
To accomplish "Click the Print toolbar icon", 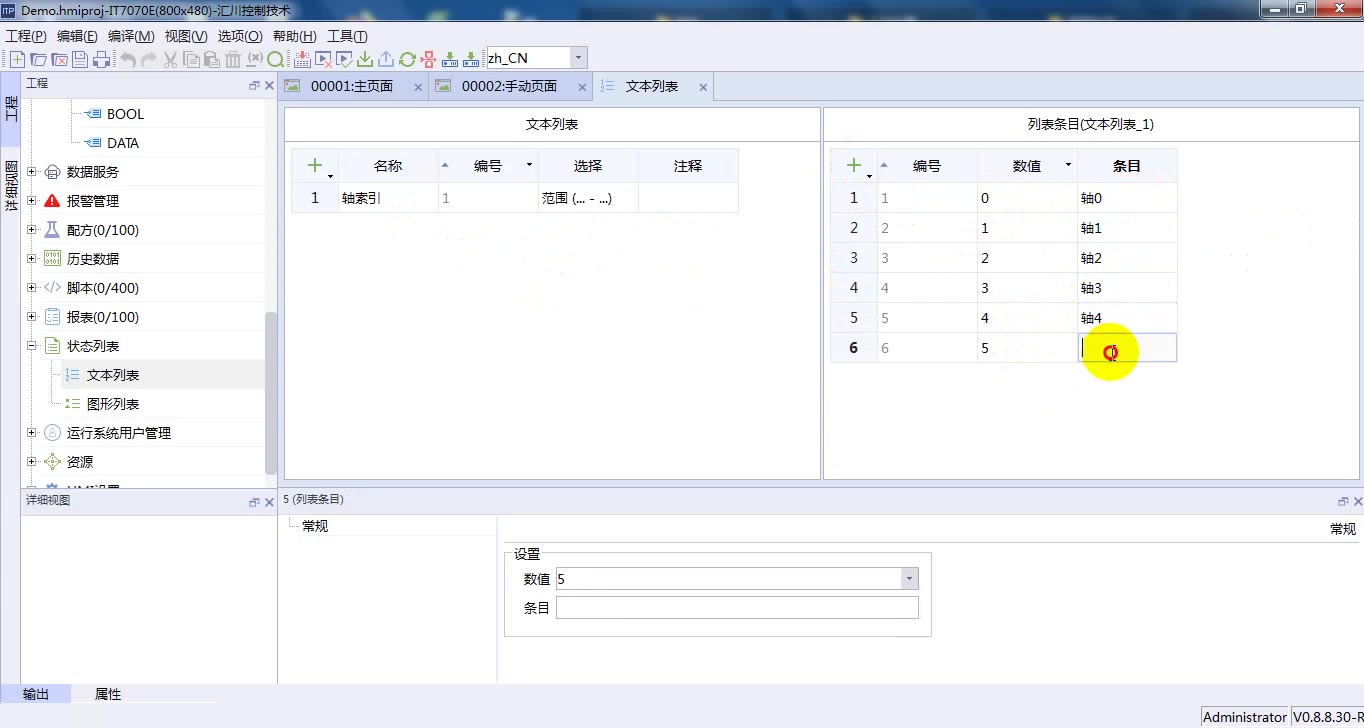I will pyautogui.click(x=102, y=59).
